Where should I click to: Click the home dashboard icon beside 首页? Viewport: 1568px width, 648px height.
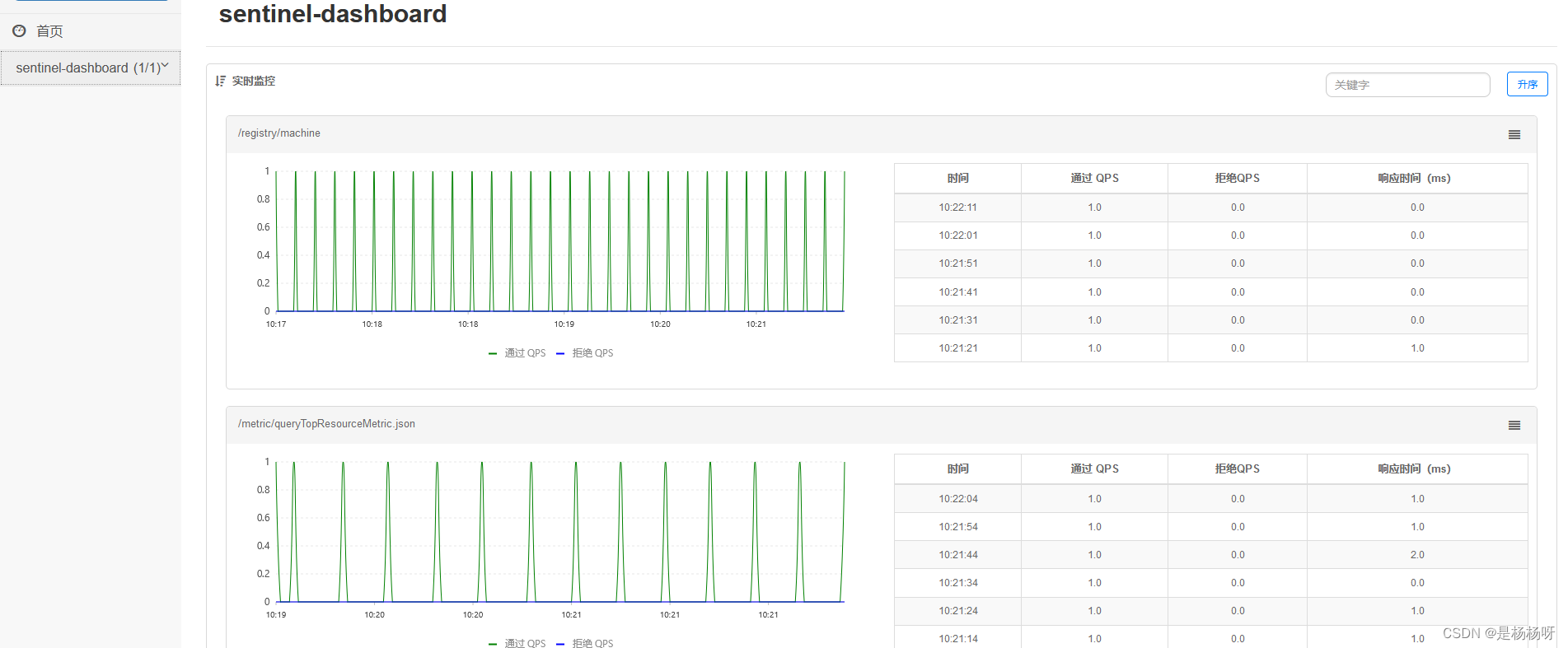pyautogui.click(x=19, y=30)
